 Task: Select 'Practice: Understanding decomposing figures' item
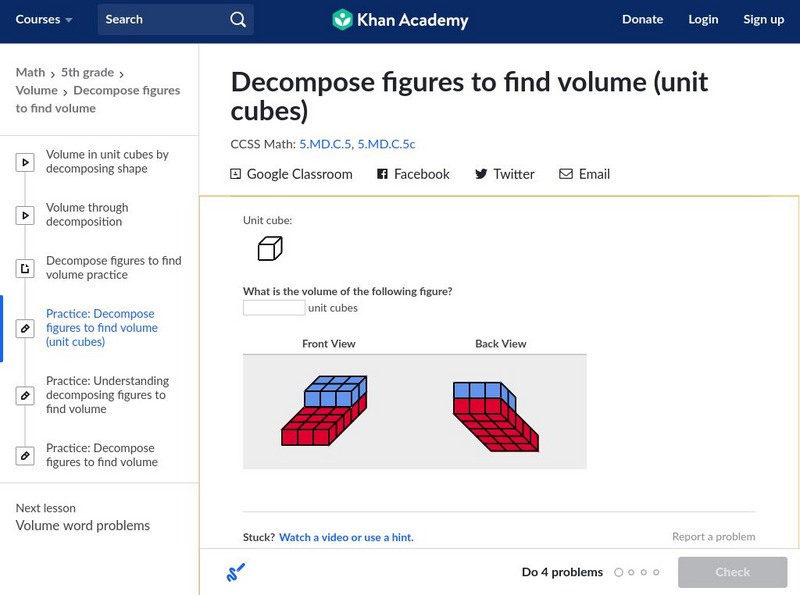coord(107,395)
